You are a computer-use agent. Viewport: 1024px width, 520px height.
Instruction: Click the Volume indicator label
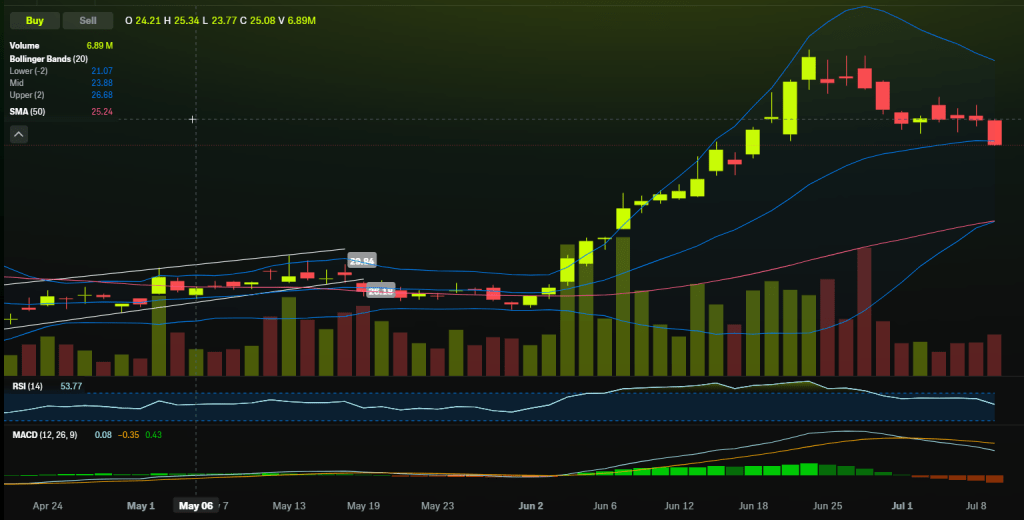24,46
